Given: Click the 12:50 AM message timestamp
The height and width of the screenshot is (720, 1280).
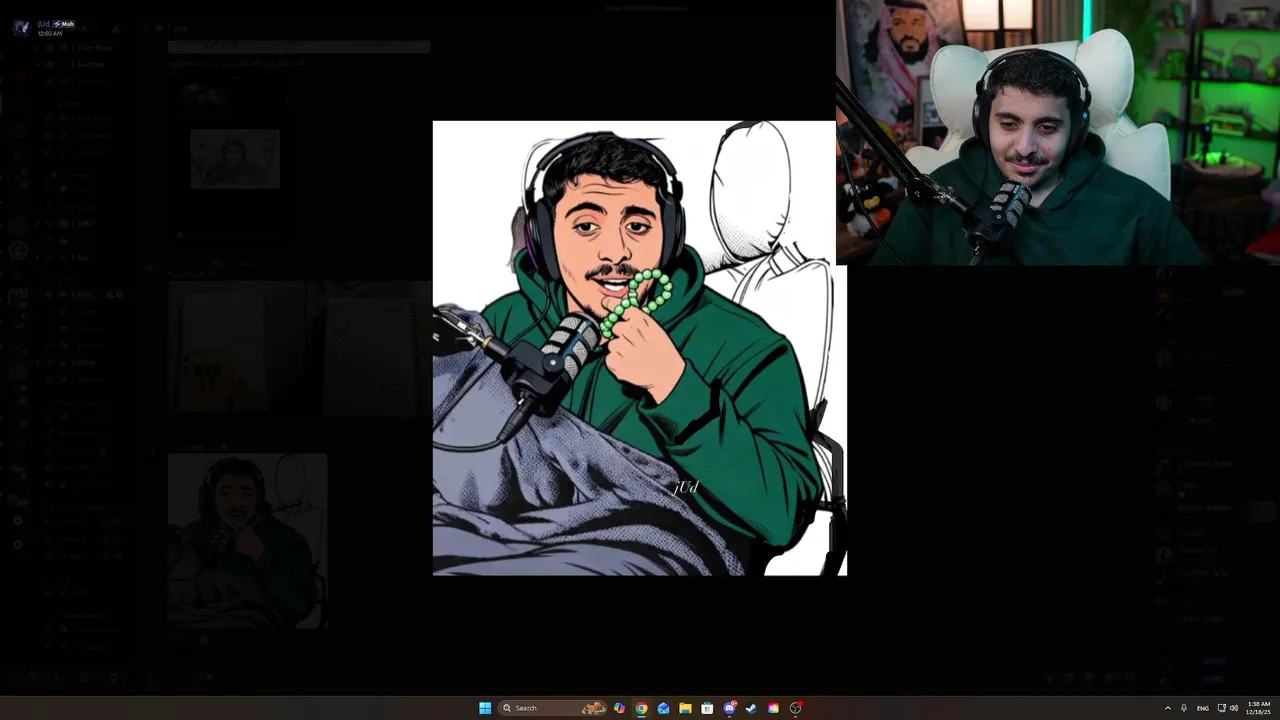Looking at the screenshot, I should (x=50, y=34).
